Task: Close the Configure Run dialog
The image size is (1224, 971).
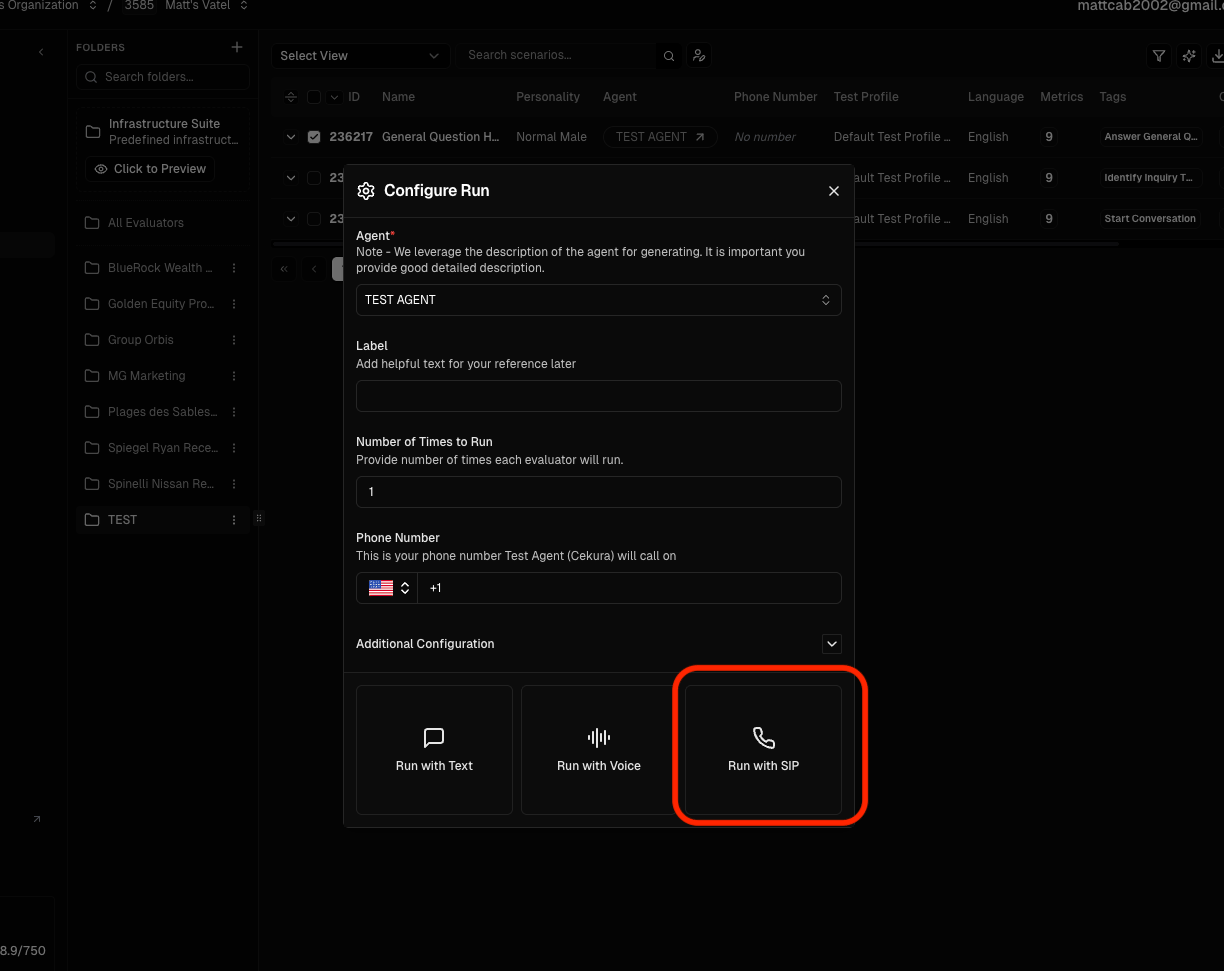Action: [834, 191]
